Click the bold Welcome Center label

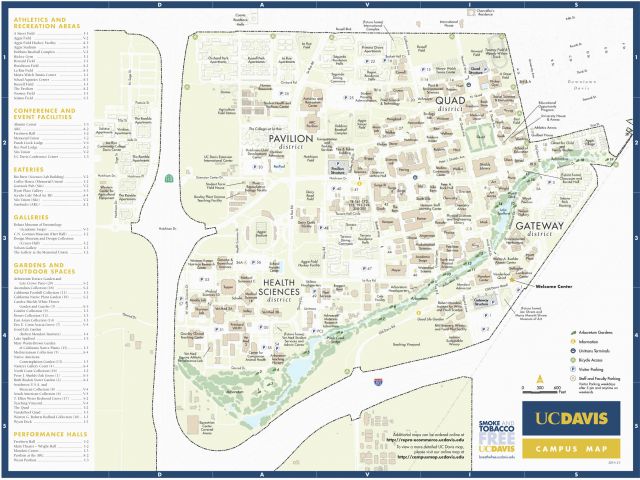[x=553, y=287]
